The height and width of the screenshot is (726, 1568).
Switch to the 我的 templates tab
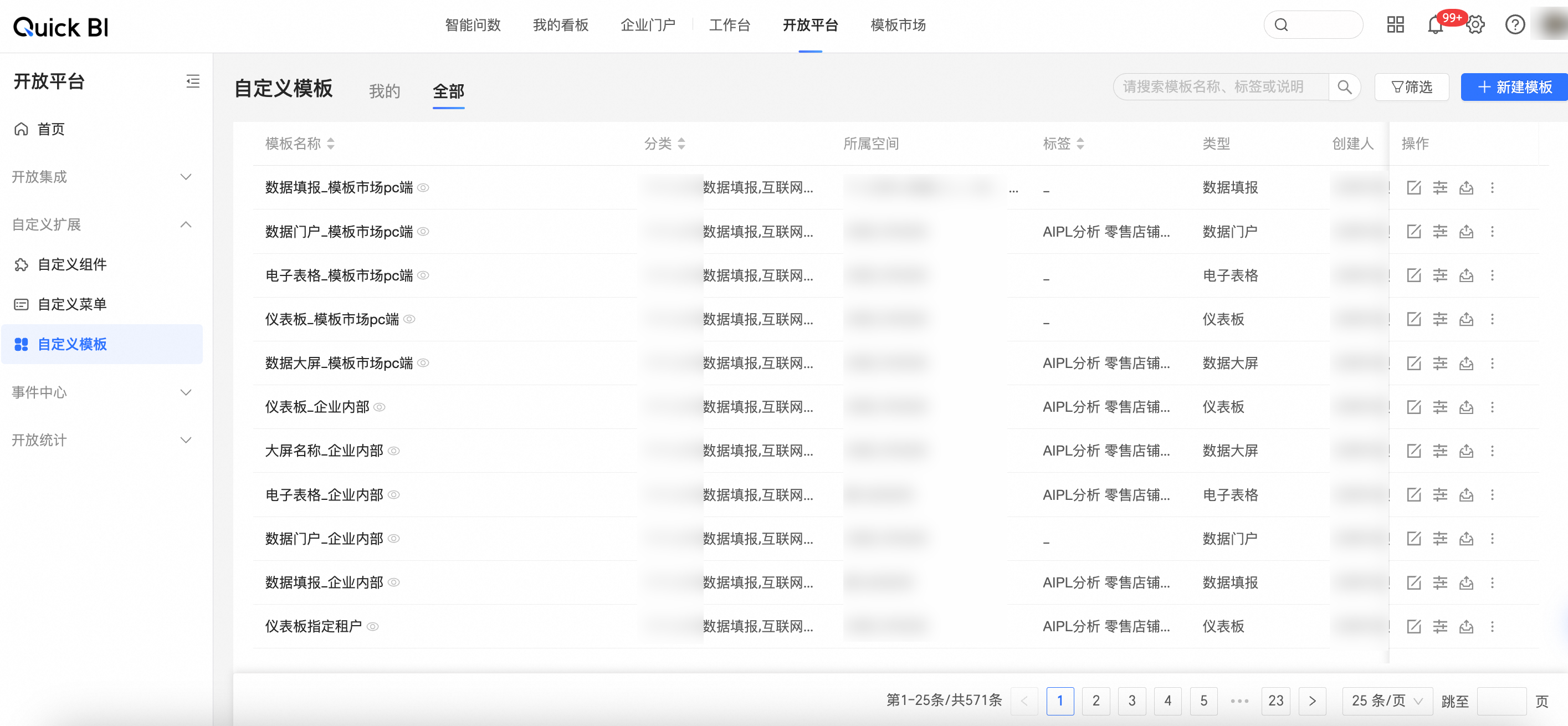click(385, 91)
